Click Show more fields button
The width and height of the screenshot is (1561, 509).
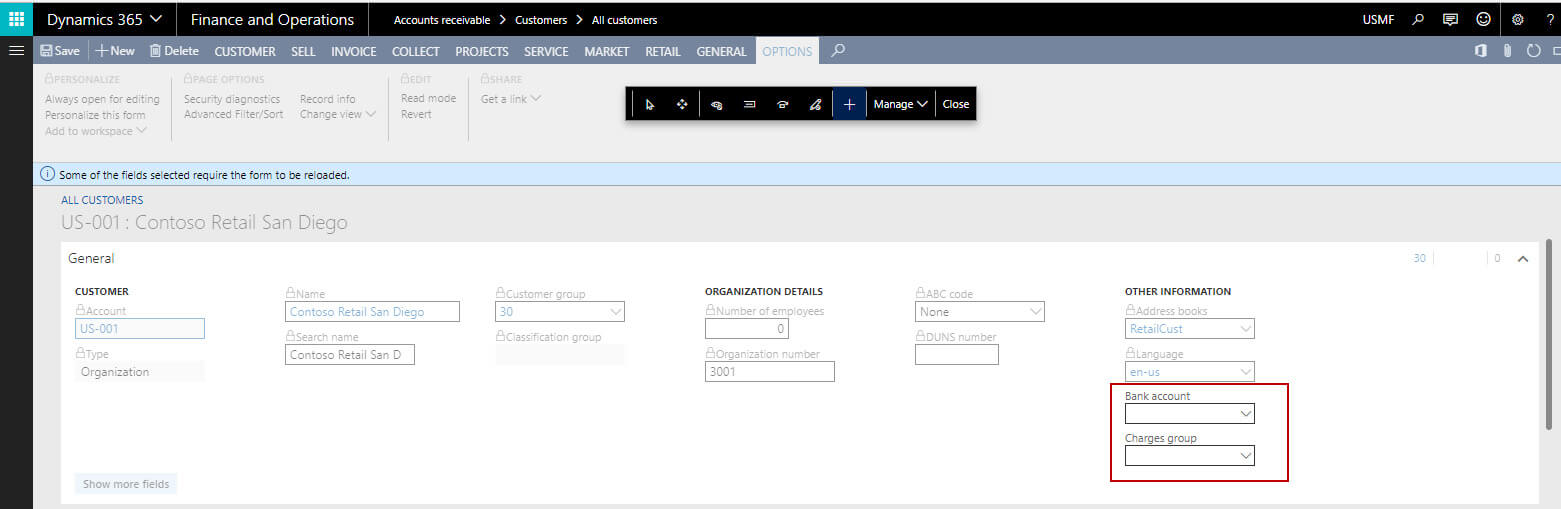(x=126, y=484)
